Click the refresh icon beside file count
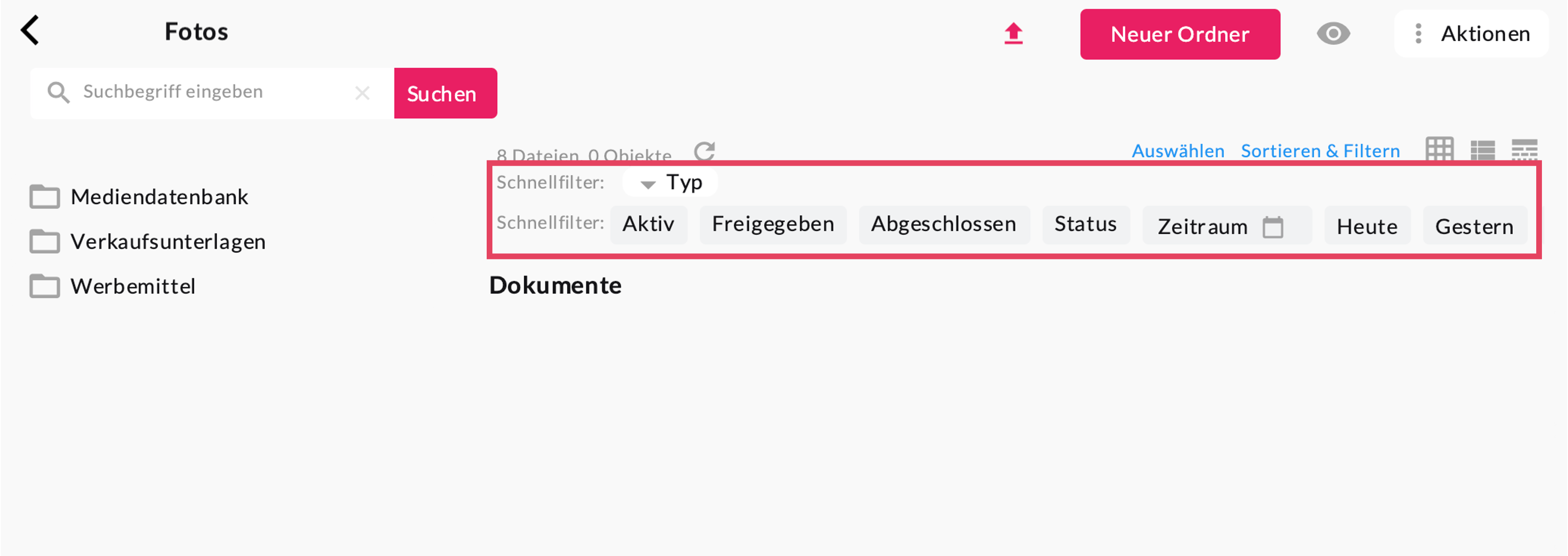The height and width of the screenshot is (556, 1568). (704, 150)
